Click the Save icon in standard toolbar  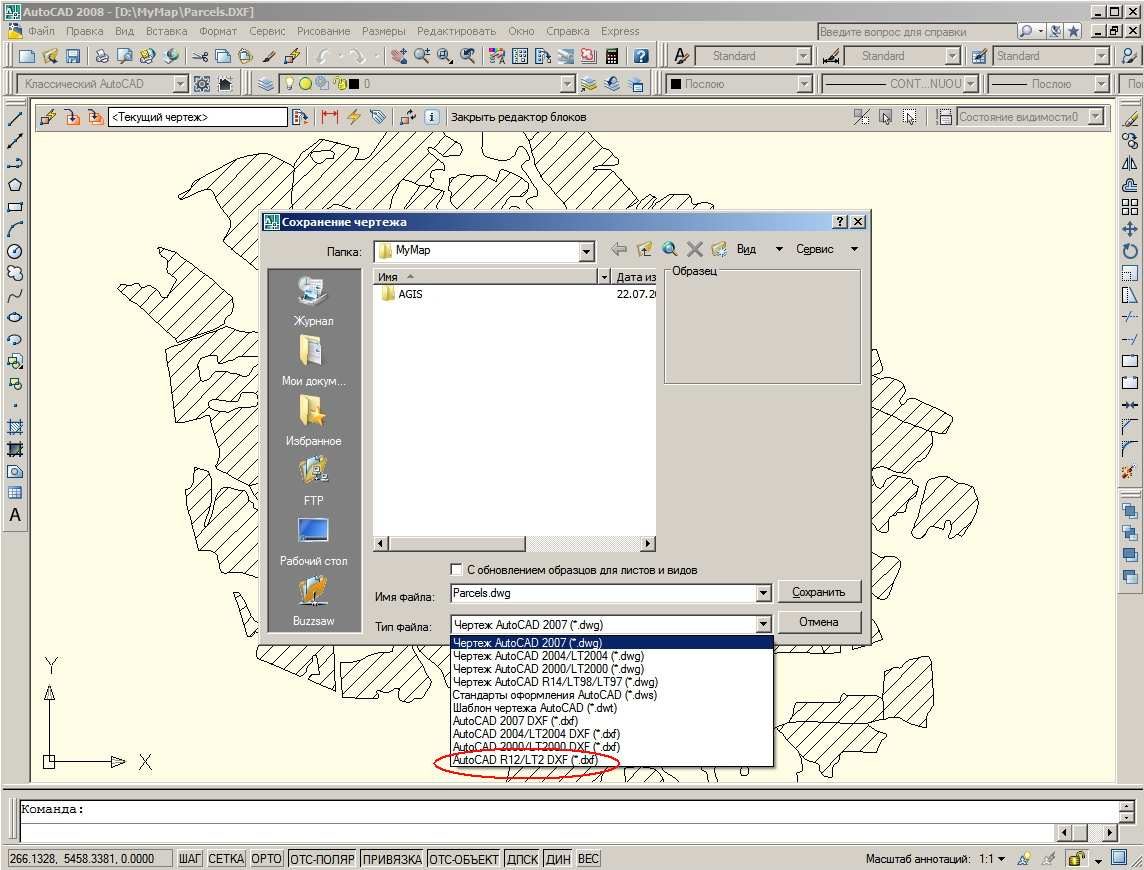pos(73,56)
